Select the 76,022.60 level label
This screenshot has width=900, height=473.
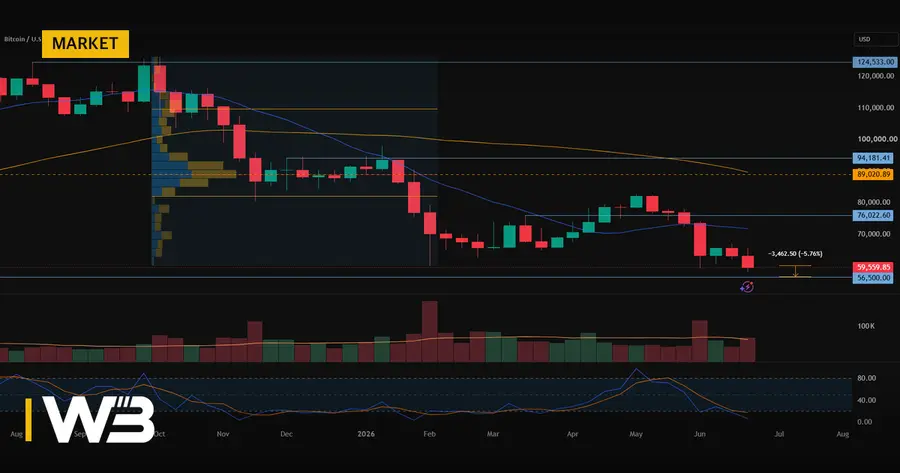coord(873,215)
